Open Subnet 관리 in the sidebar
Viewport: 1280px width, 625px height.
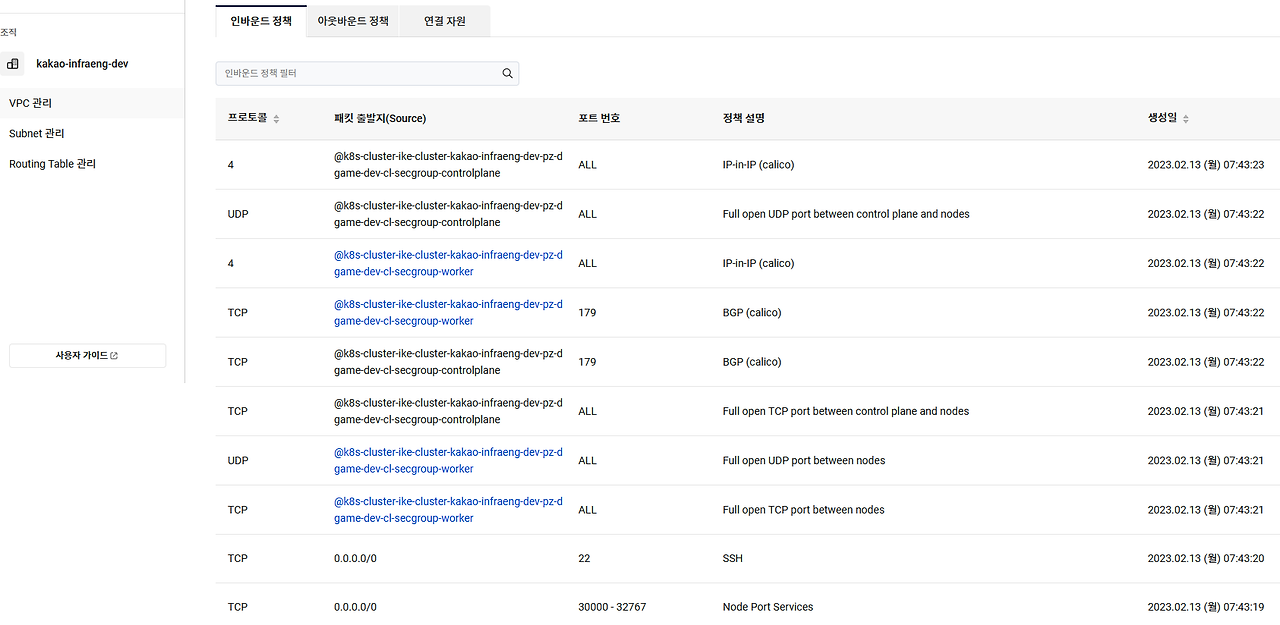coord(92,133)
